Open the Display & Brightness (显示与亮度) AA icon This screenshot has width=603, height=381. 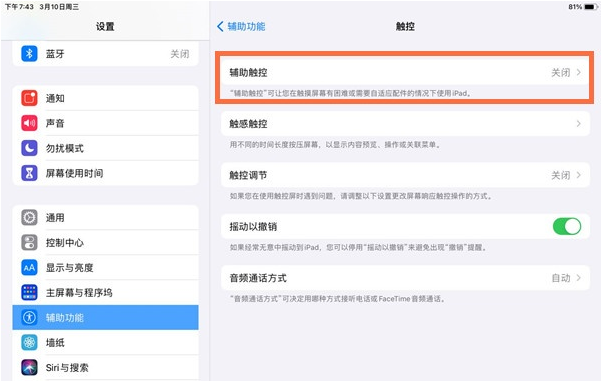(x=29, y=268)
